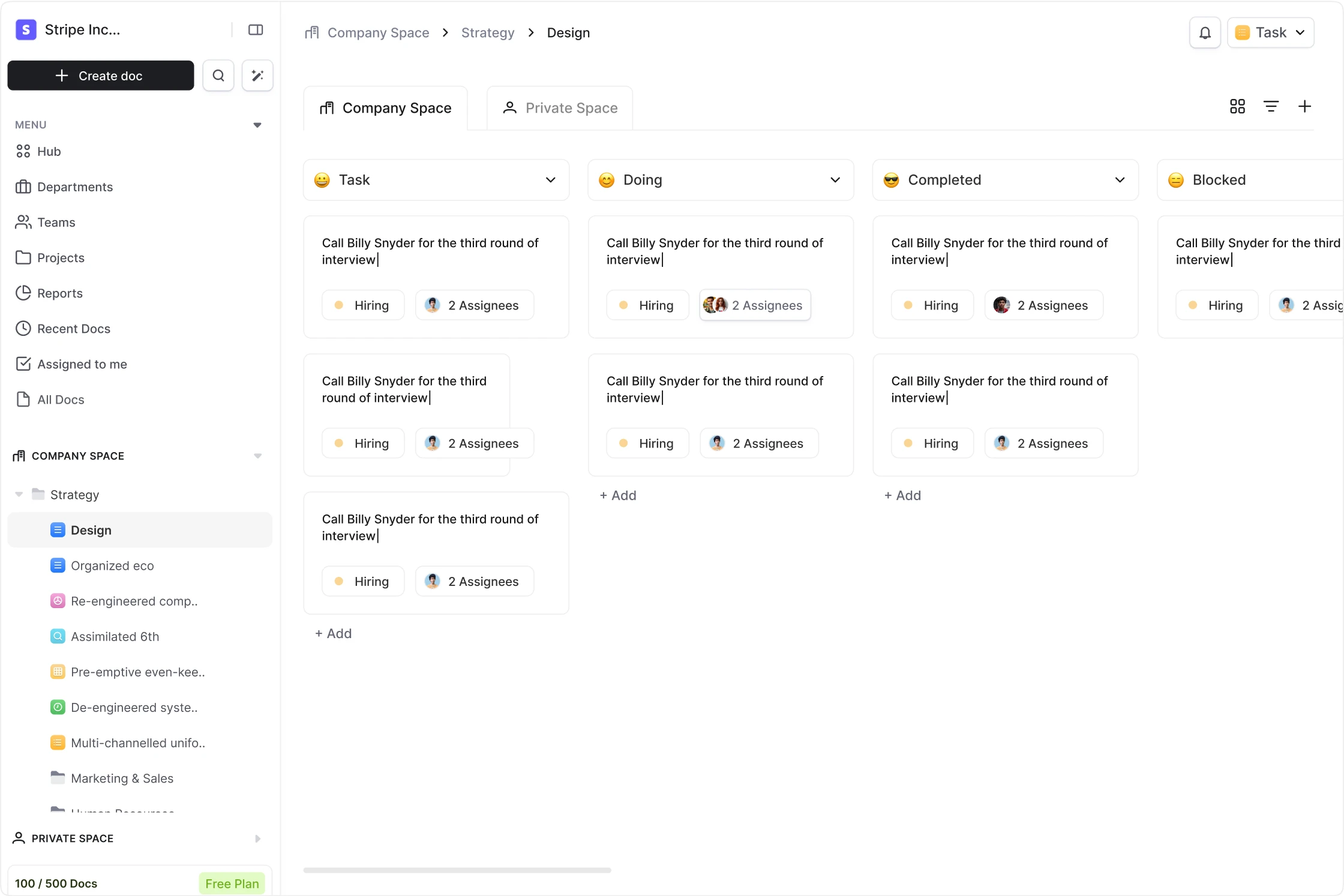Open search with magnifier icon
Screen dimensions: 1344x896
[x=218, y=76]
